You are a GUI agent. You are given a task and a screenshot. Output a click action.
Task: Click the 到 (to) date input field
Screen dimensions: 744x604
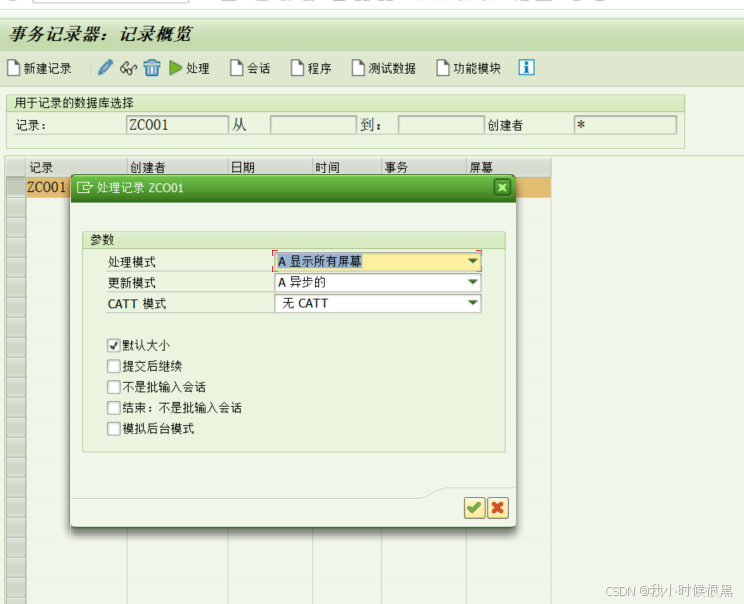[441, 125]
